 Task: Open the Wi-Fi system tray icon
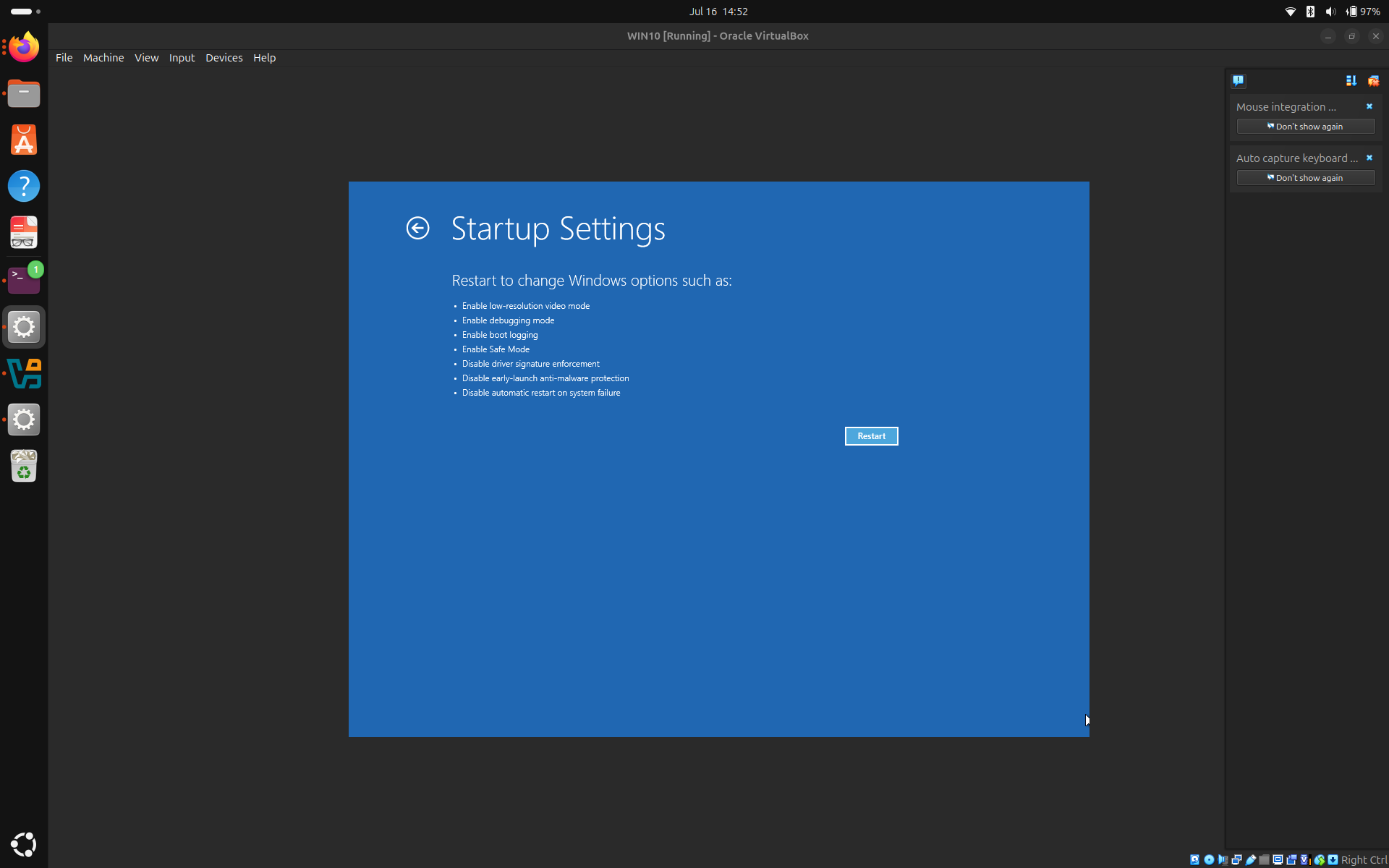[1290, 12]
